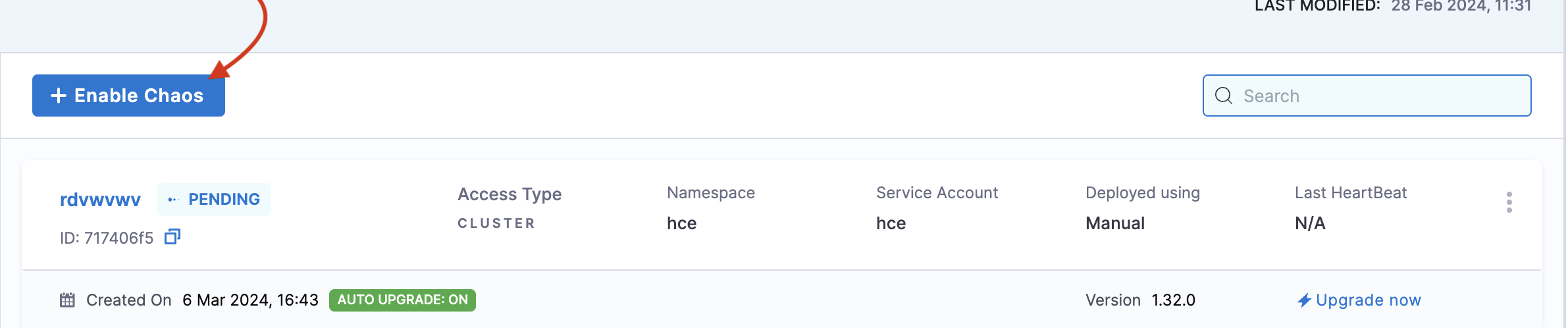Click the Deployed using Manual value
Screen dimensions: 1568x328
tap(1115, 223)
